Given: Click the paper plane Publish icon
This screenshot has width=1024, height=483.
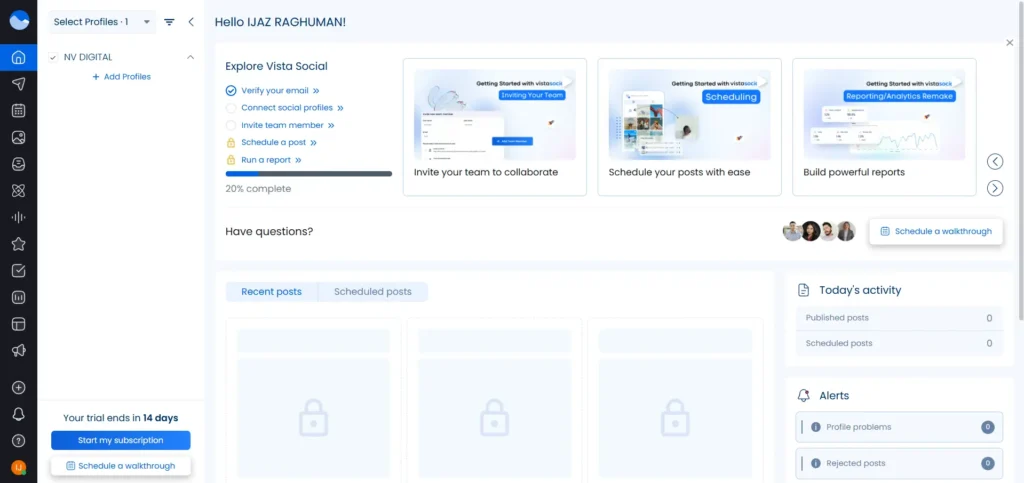Looking at the screenshot, I should [18, 84].
